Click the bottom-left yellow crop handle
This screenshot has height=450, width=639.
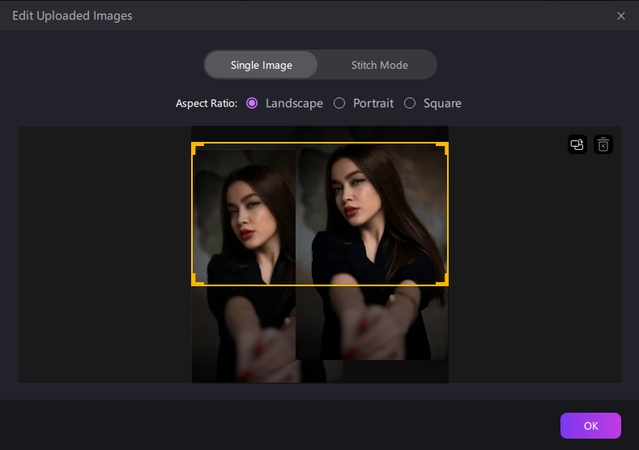coord(194,283)
